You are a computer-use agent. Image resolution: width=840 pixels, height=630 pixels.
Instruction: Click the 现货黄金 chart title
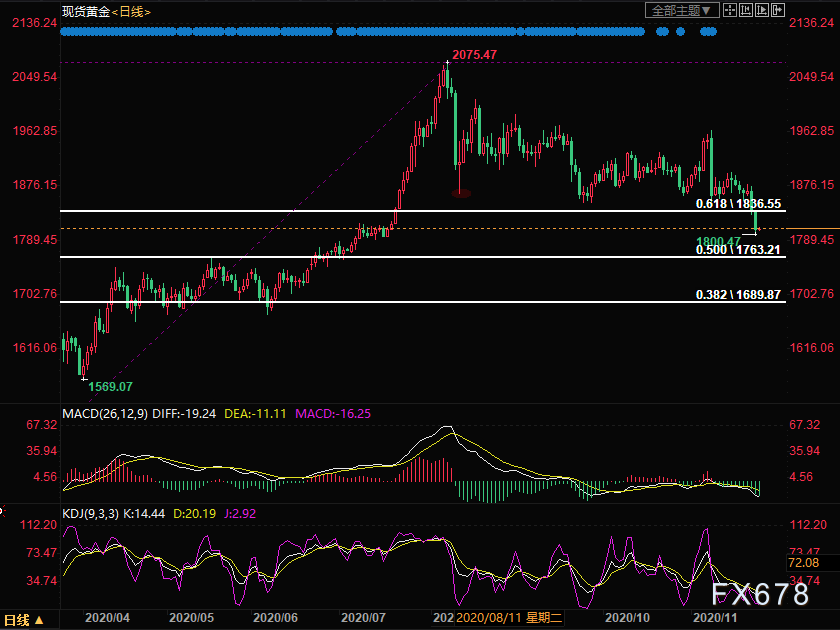coord(84,11)
